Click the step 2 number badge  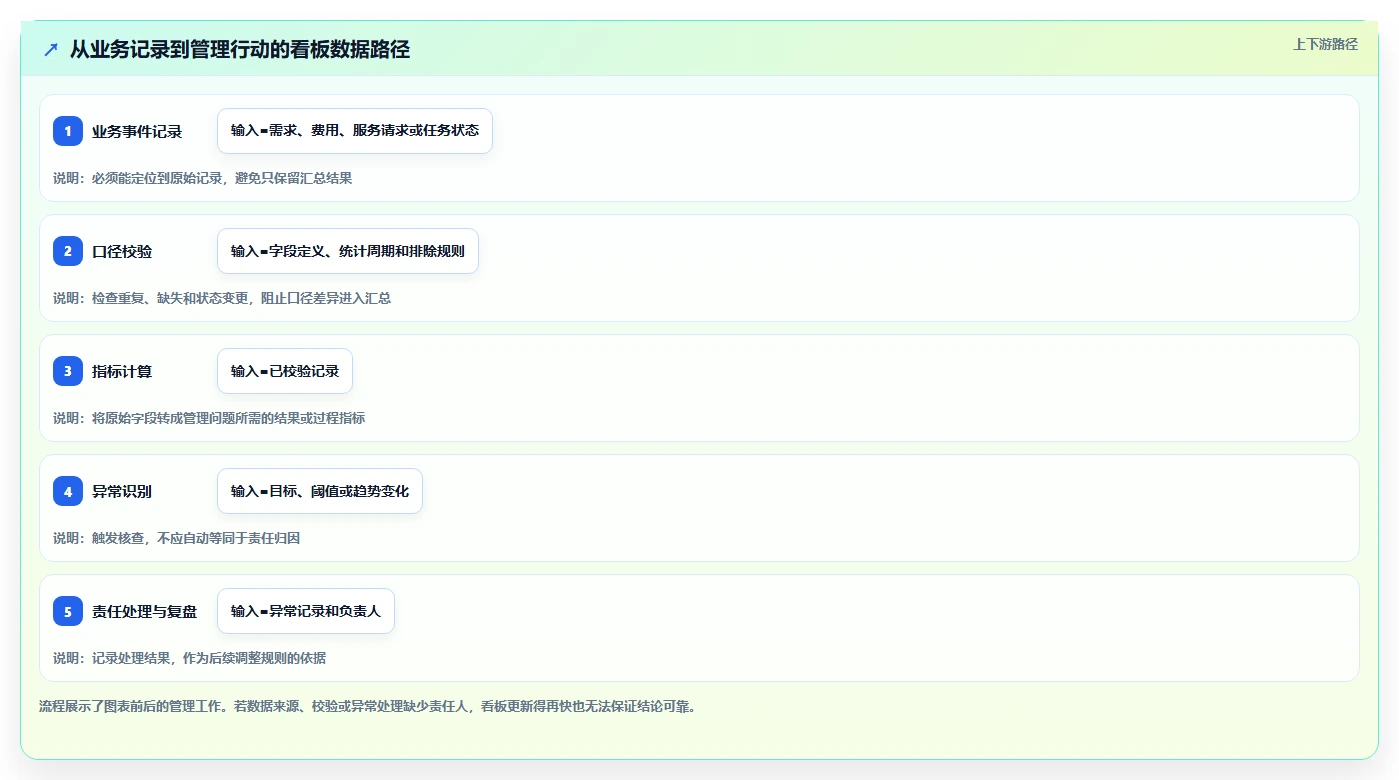pyautogui.click(x=68, y=251)
